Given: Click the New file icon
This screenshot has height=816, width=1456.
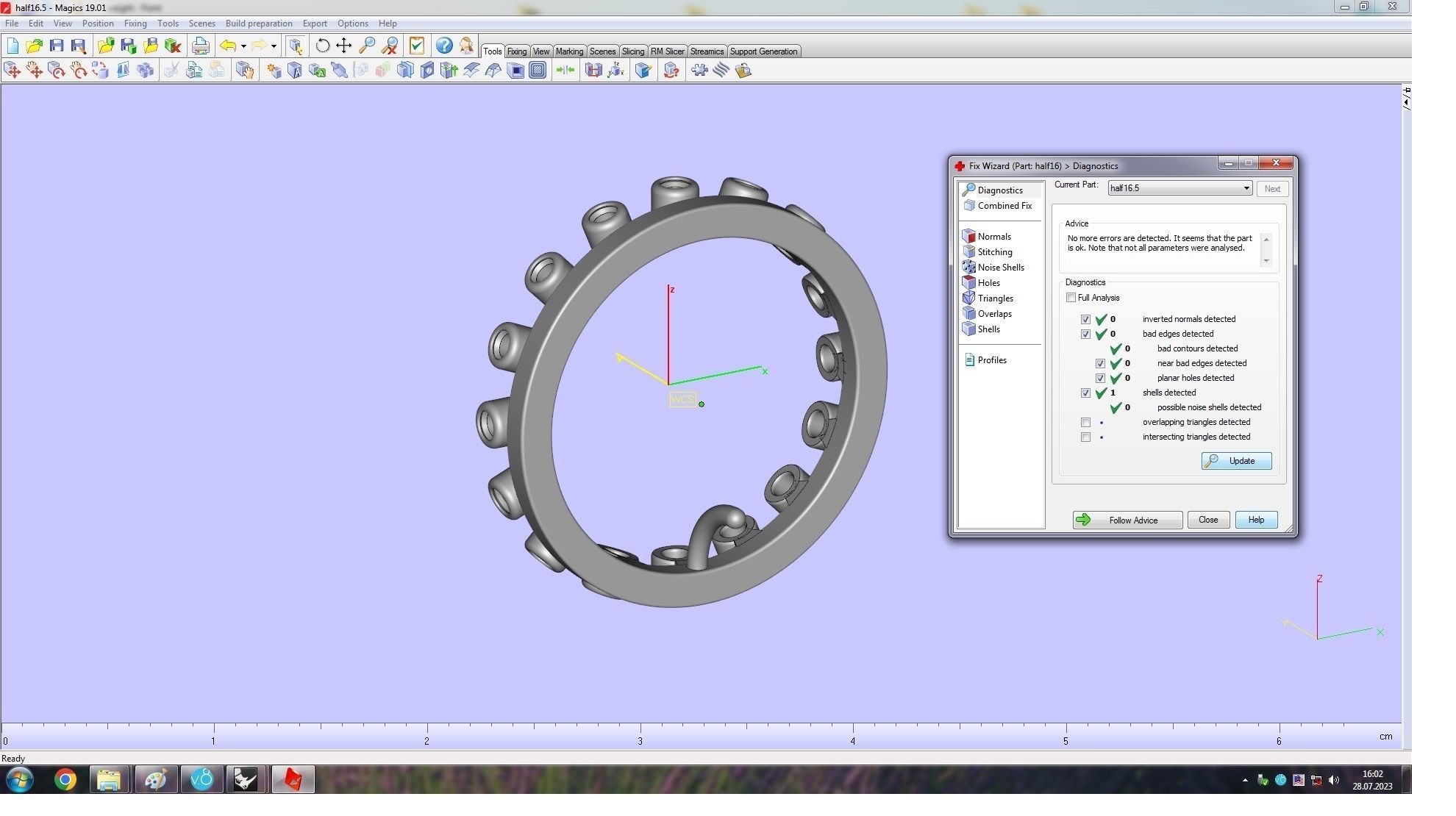Looking at the screenshot, I should coord(13,46).
